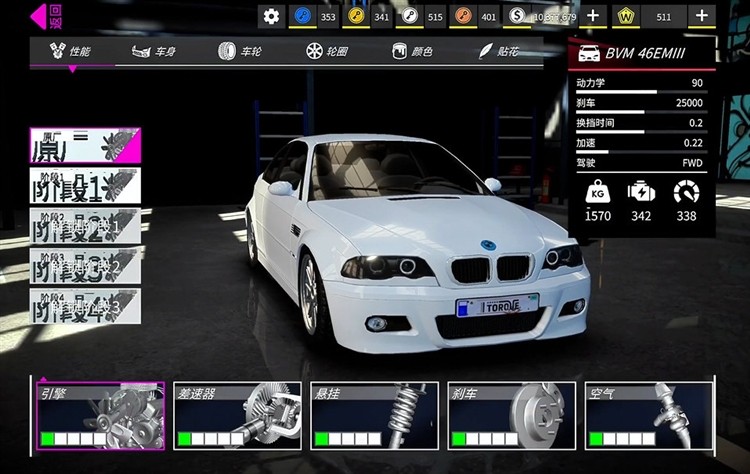Click the 刹车 brake level progress bar

tap(485, 439)
